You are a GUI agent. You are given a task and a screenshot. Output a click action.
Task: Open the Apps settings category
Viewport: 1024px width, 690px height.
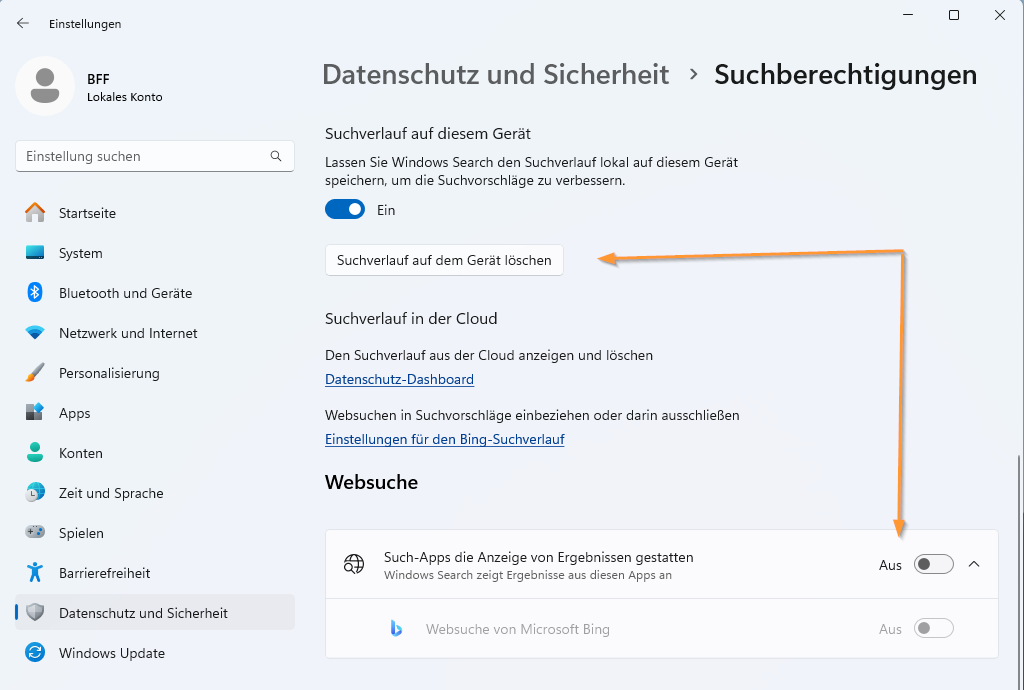click(x=75, y=413)
